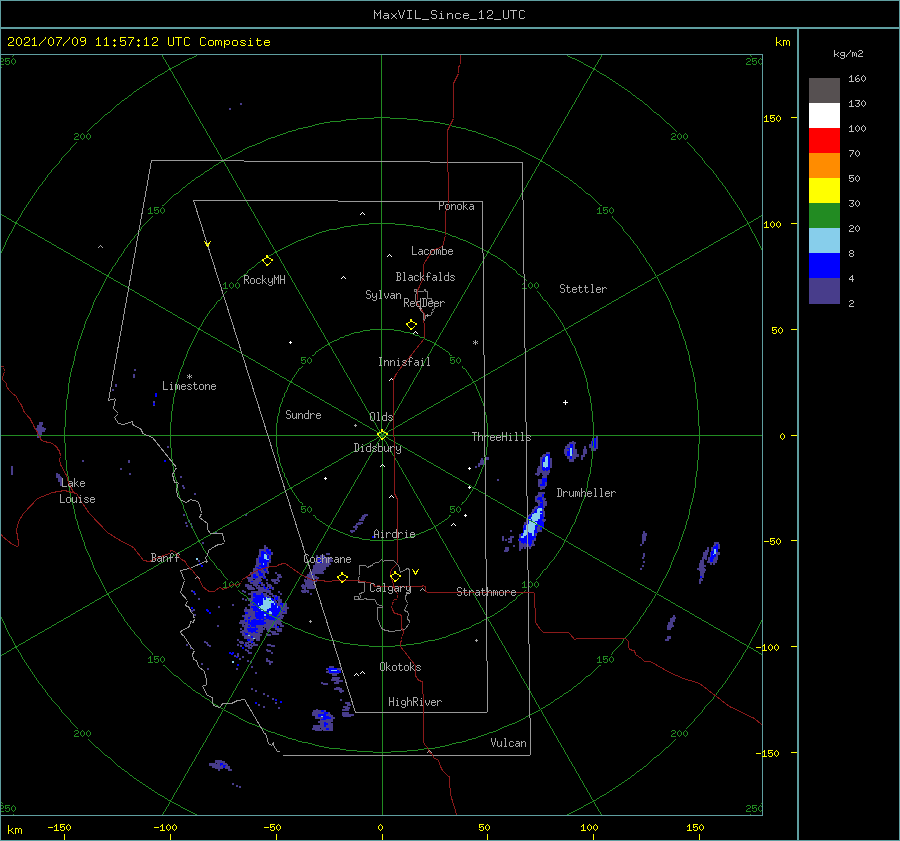The width and height of the screenshot is (900, 841).
Task: Click the yellow radar marker at Olds
Action: [x=382, y=435]
